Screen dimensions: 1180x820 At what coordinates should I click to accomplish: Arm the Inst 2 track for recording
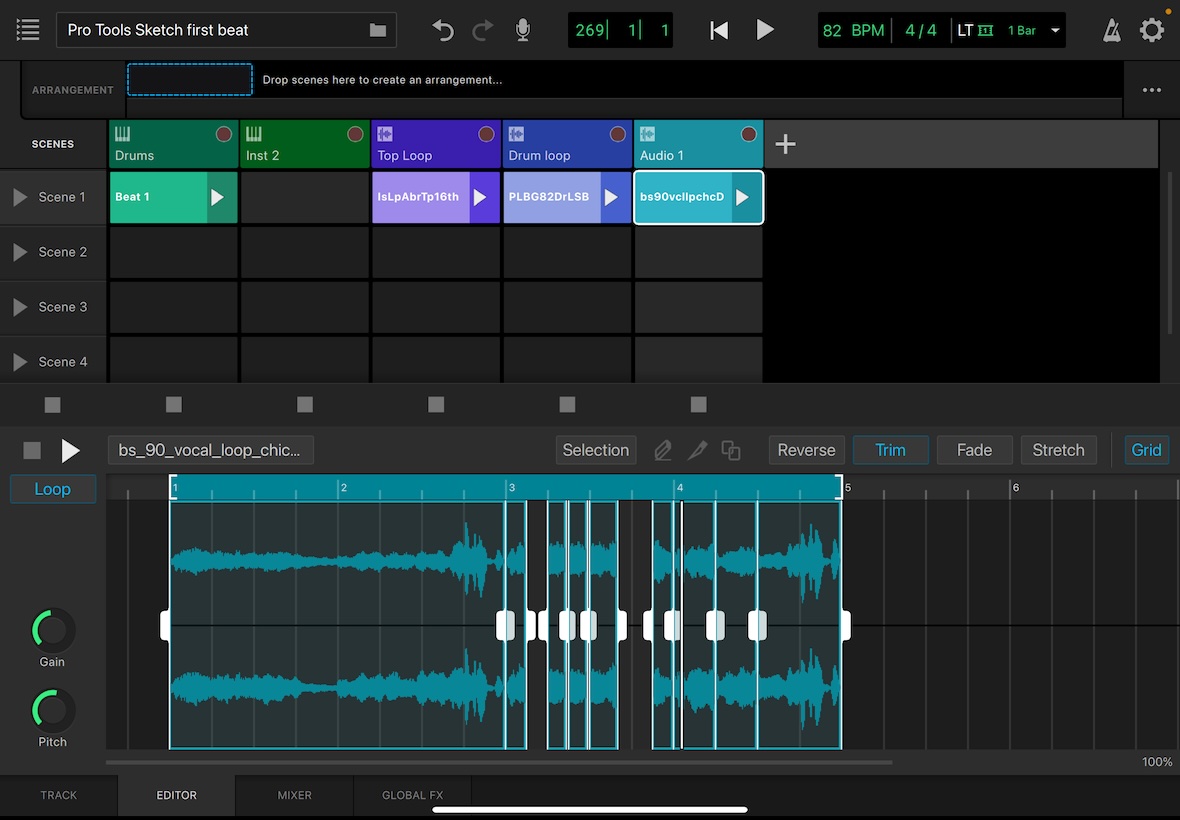coord(355,134)
